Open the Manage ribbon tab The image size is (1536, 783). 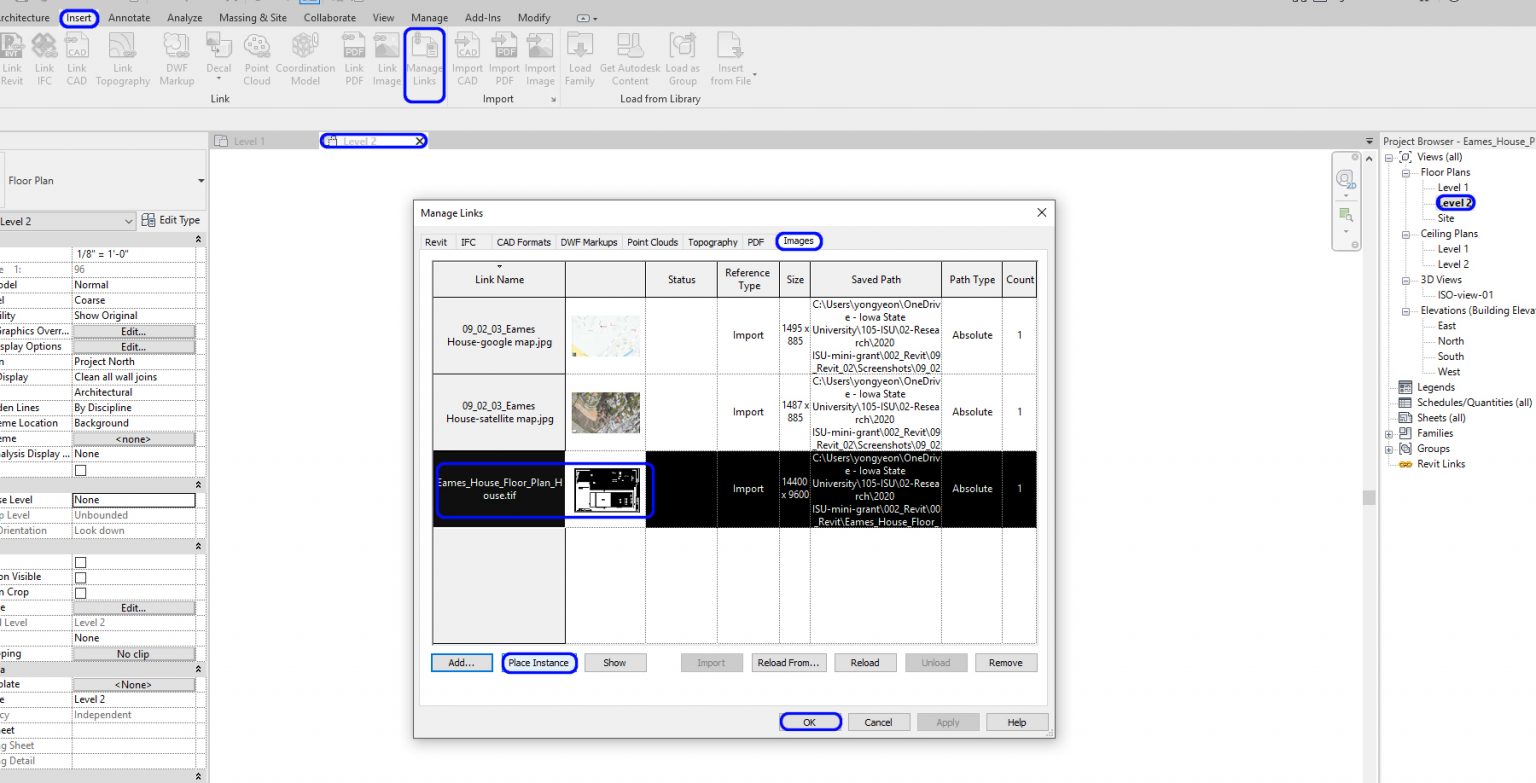(x=429, y=17)
